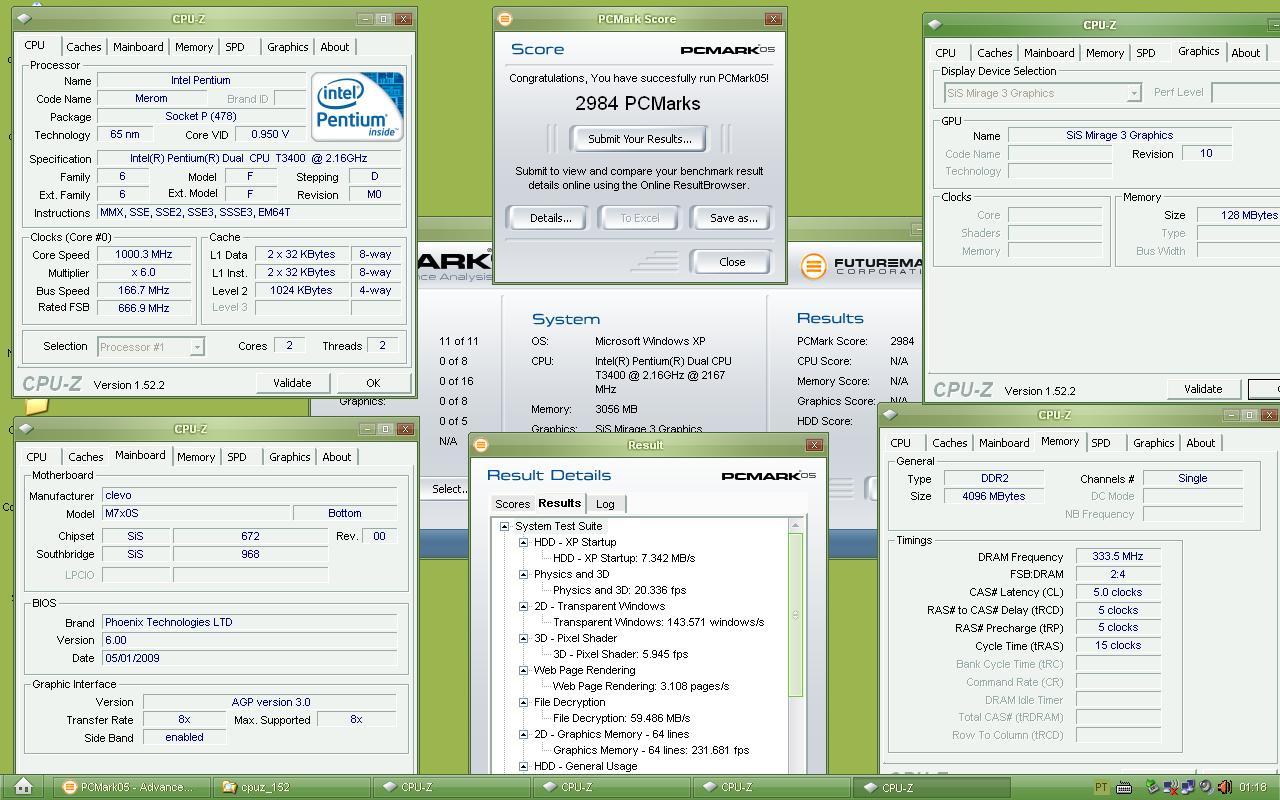Open the cpuz_152 folder taskbar item

point(293,787)
